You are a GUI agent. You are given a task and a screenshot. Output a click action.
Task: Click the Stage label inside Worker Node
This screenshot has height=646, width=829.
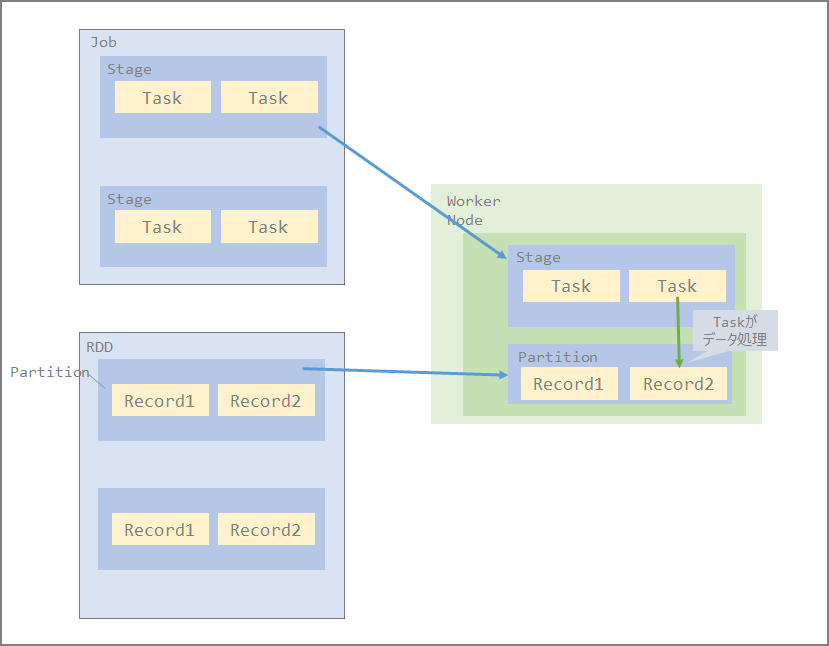pyautogui.click(x=538, y=257)
